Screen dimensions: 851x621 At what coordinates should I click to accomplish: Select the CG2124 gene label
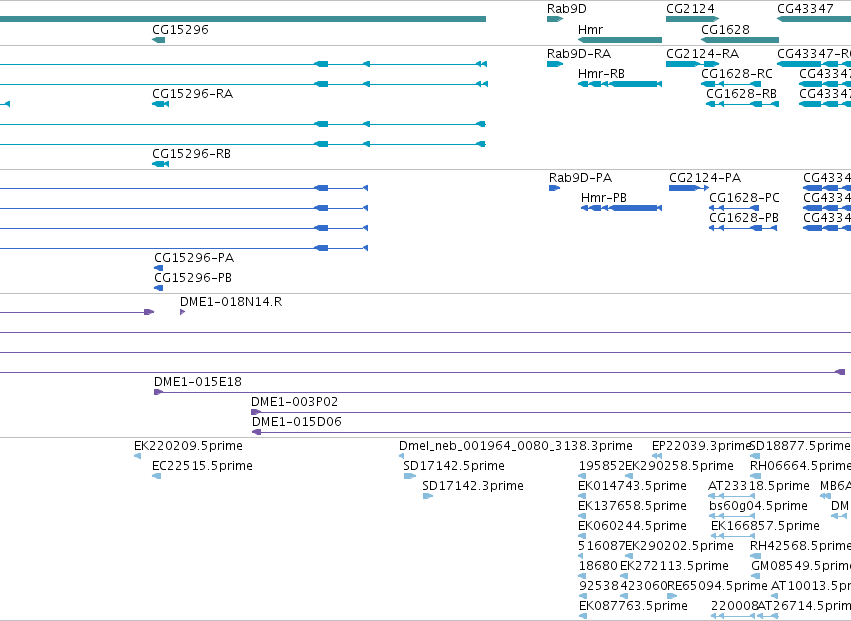point(690,9)
